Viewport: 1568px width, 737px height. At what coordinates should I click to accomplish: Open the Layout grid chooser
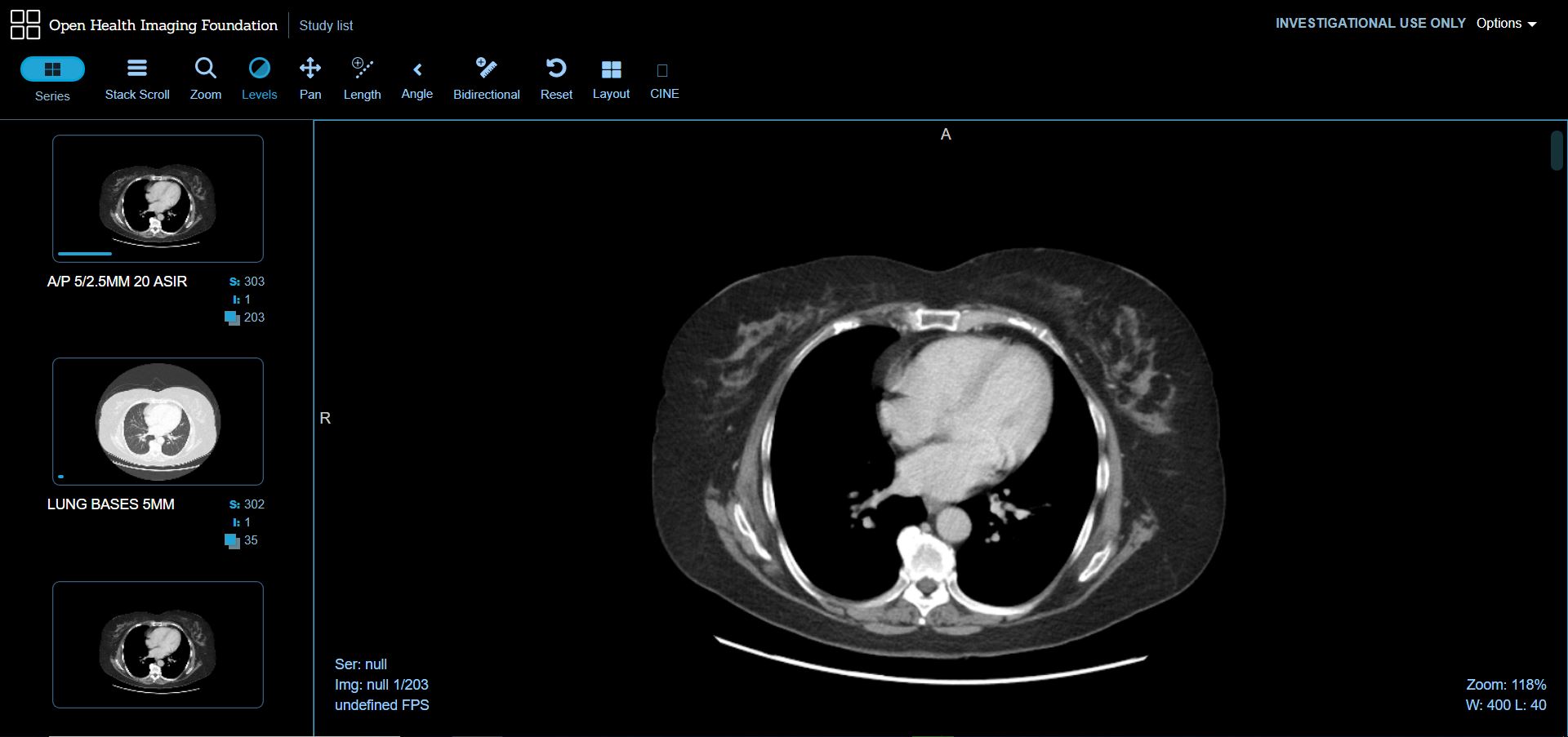point(611,79)
